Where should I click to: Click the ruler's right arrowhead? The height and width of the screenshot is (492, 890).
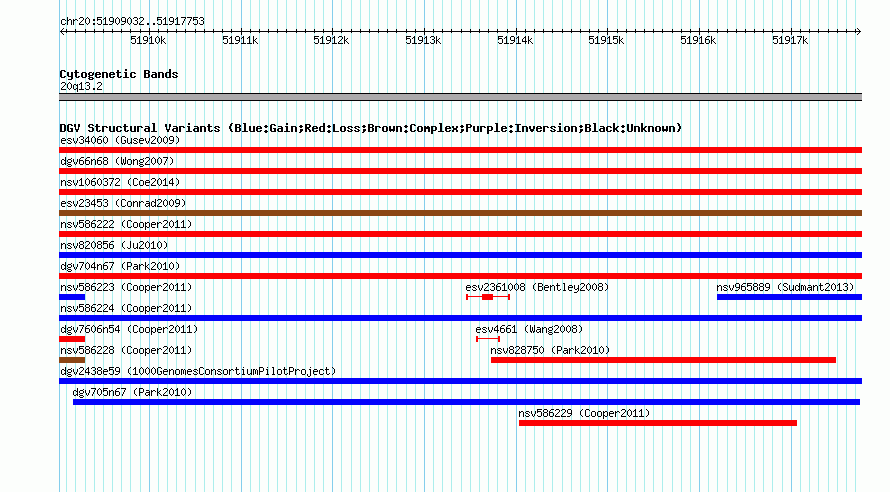pos(859,32)
